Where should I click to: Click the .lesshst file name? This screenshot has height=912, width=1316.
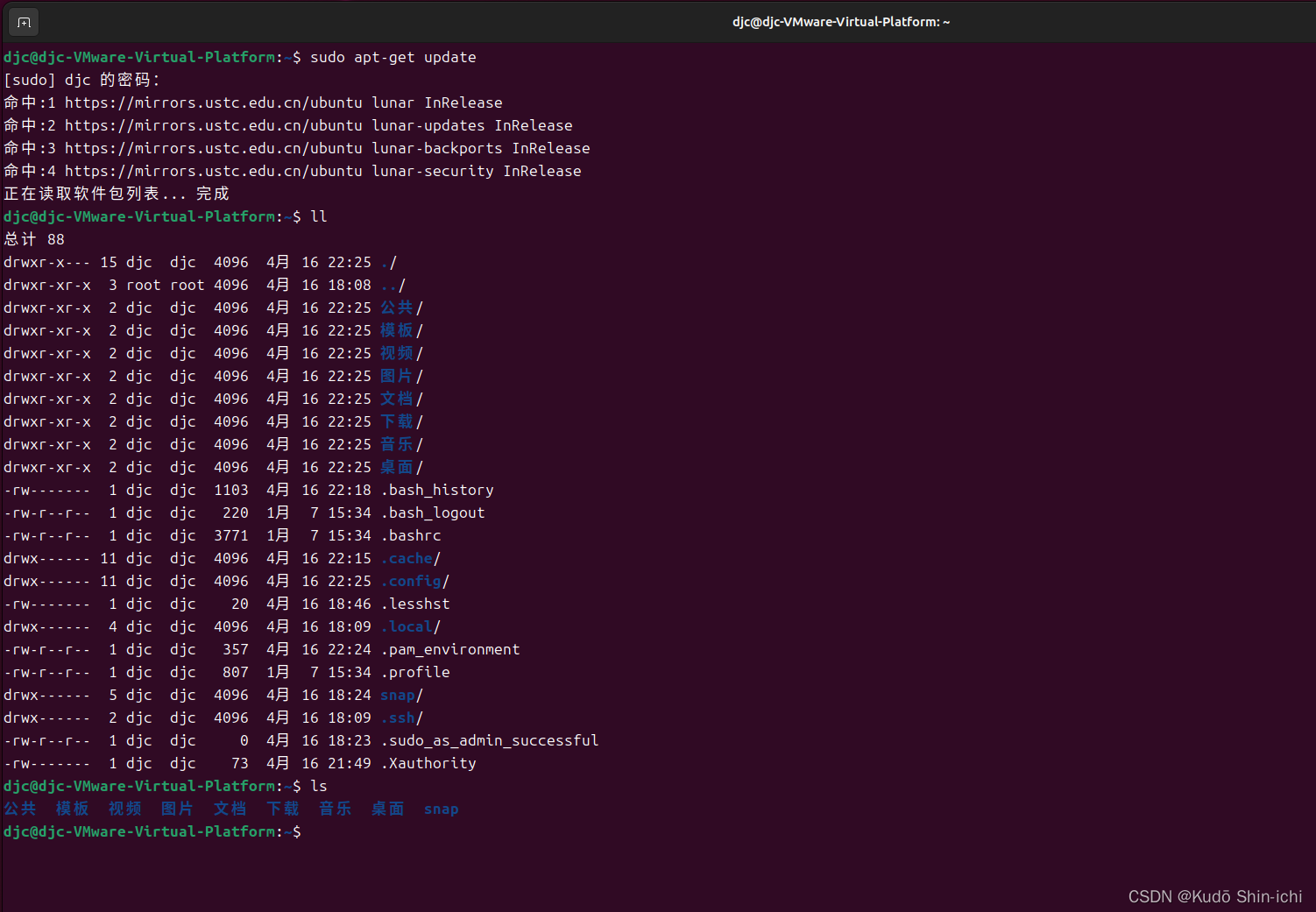[x=415, y=604]
